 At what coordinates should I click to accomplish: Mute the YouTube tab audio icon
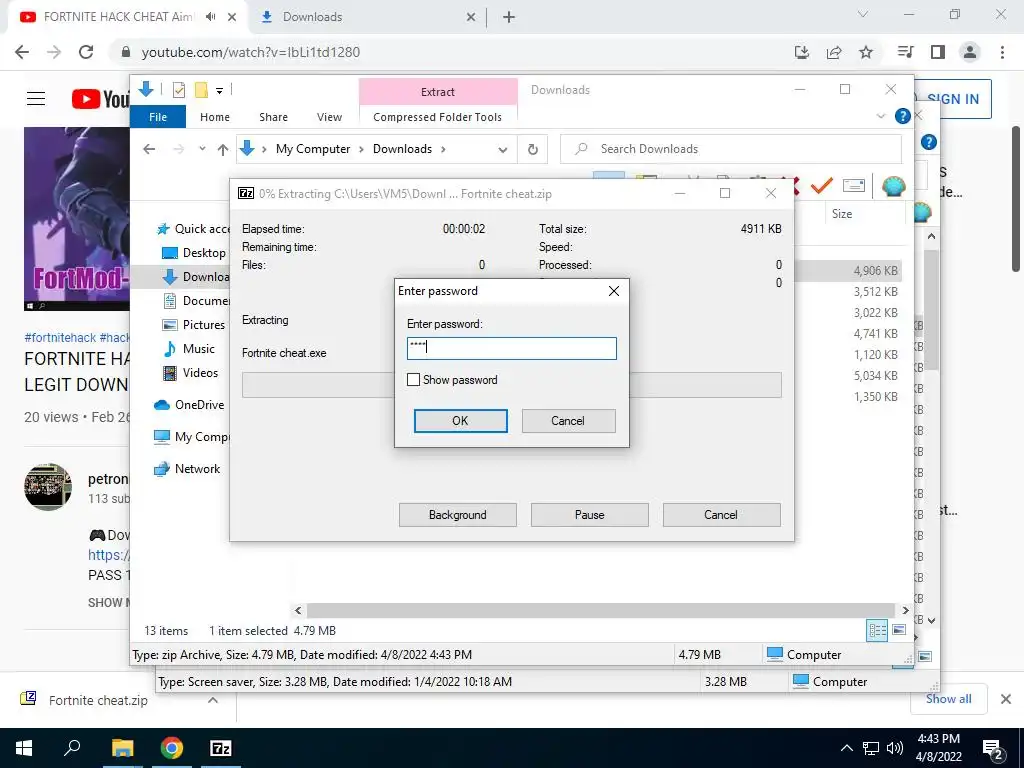point(210,17)
